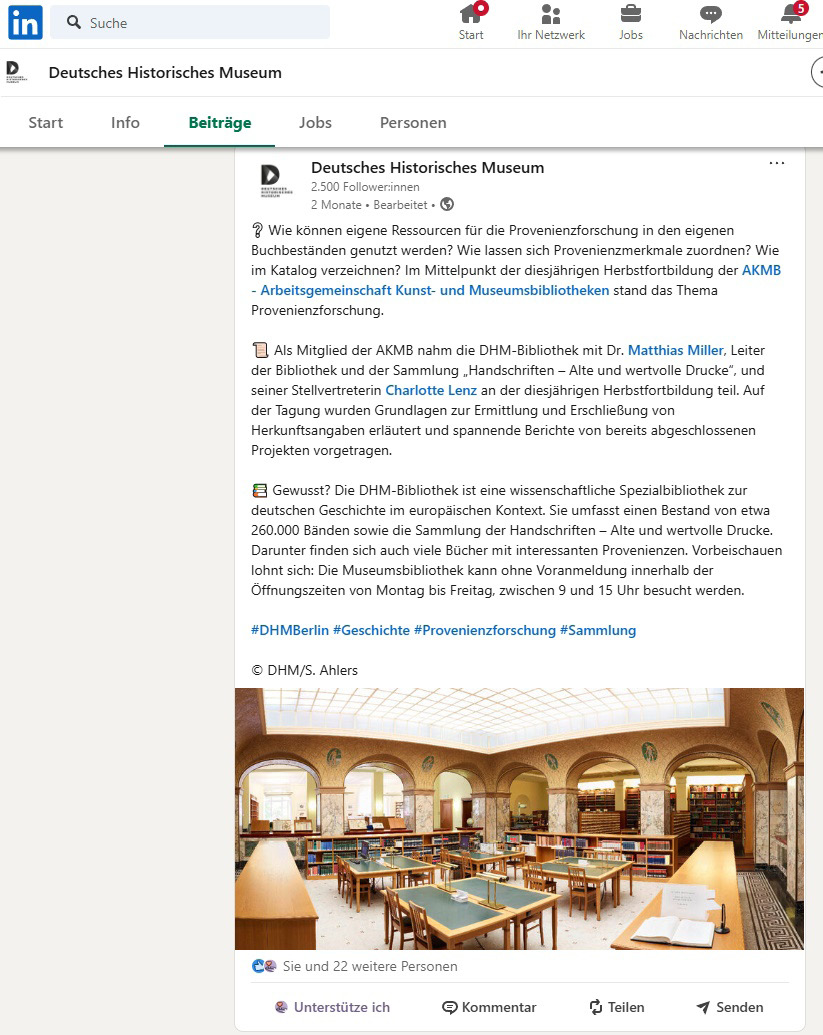Click the globe visibility icon on the post
This screenshot has height=1035, width=823.
coord(447,204)
